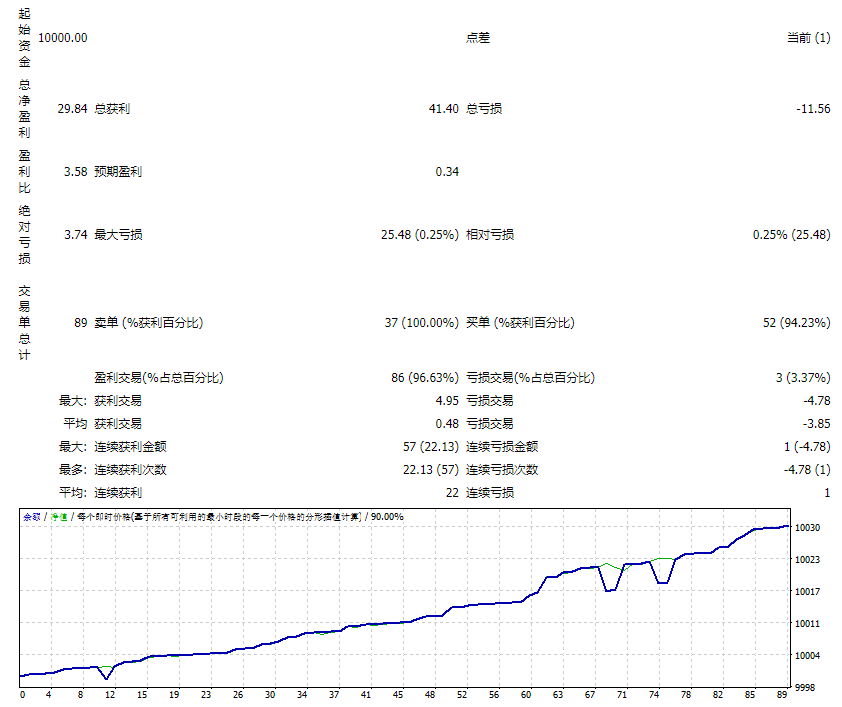Screen dimensions: 842x707
Task: Click the 当前 (1) spread value
Action: (809, 38)
